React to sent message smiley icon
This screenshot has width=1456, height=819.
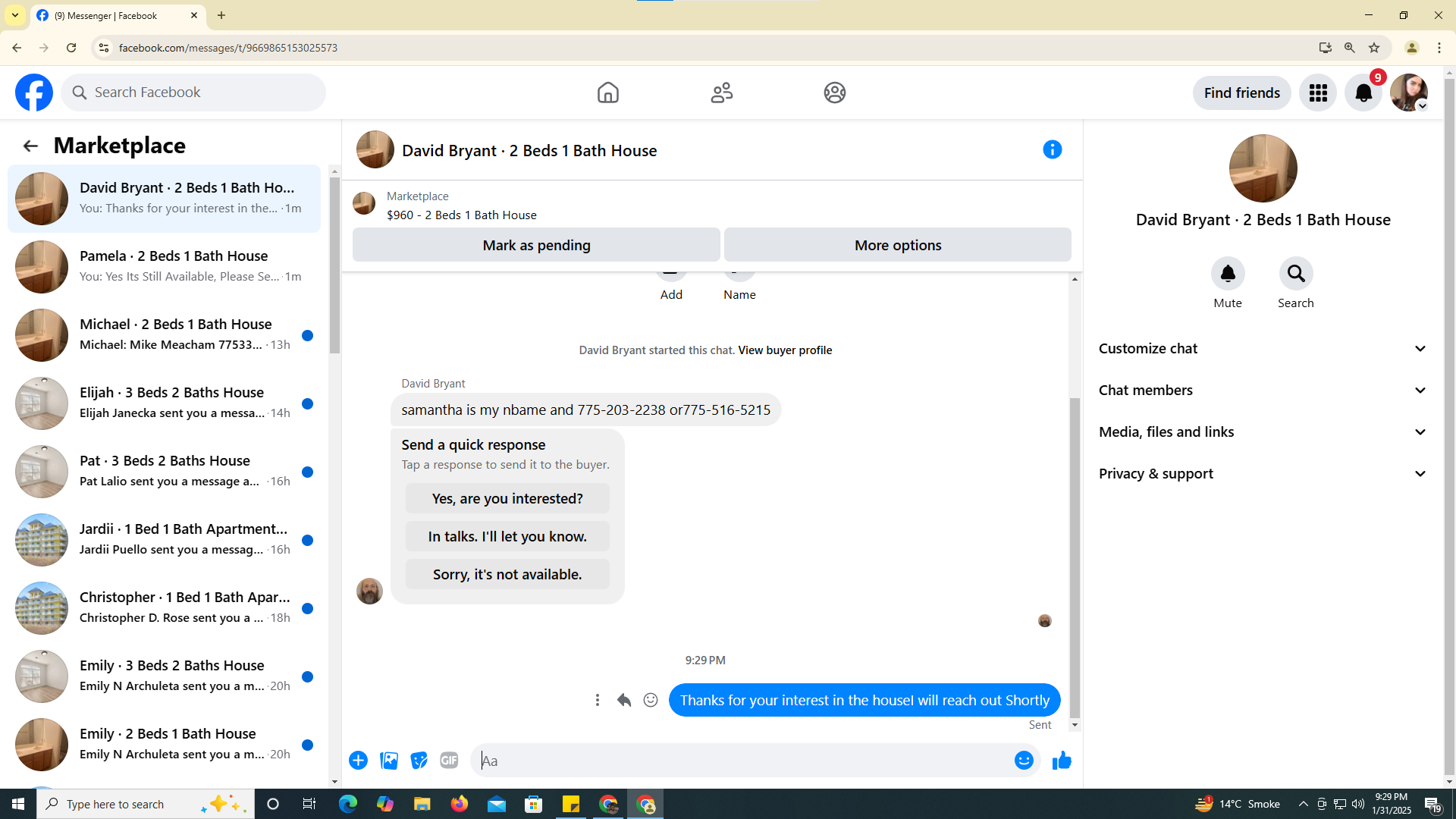pos(651,700)
